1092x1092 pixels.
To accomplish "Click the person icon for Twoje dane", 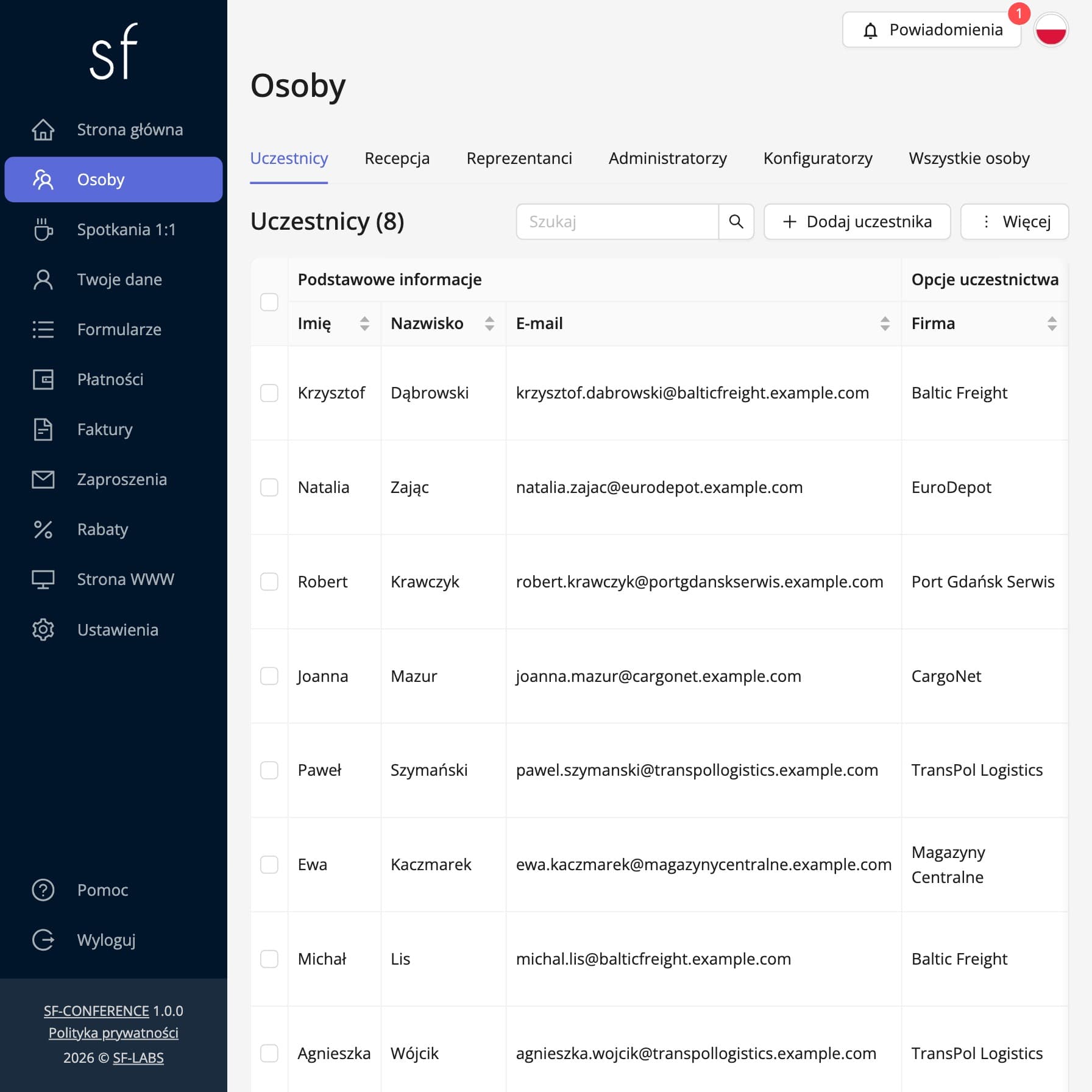I will [43, 280].
